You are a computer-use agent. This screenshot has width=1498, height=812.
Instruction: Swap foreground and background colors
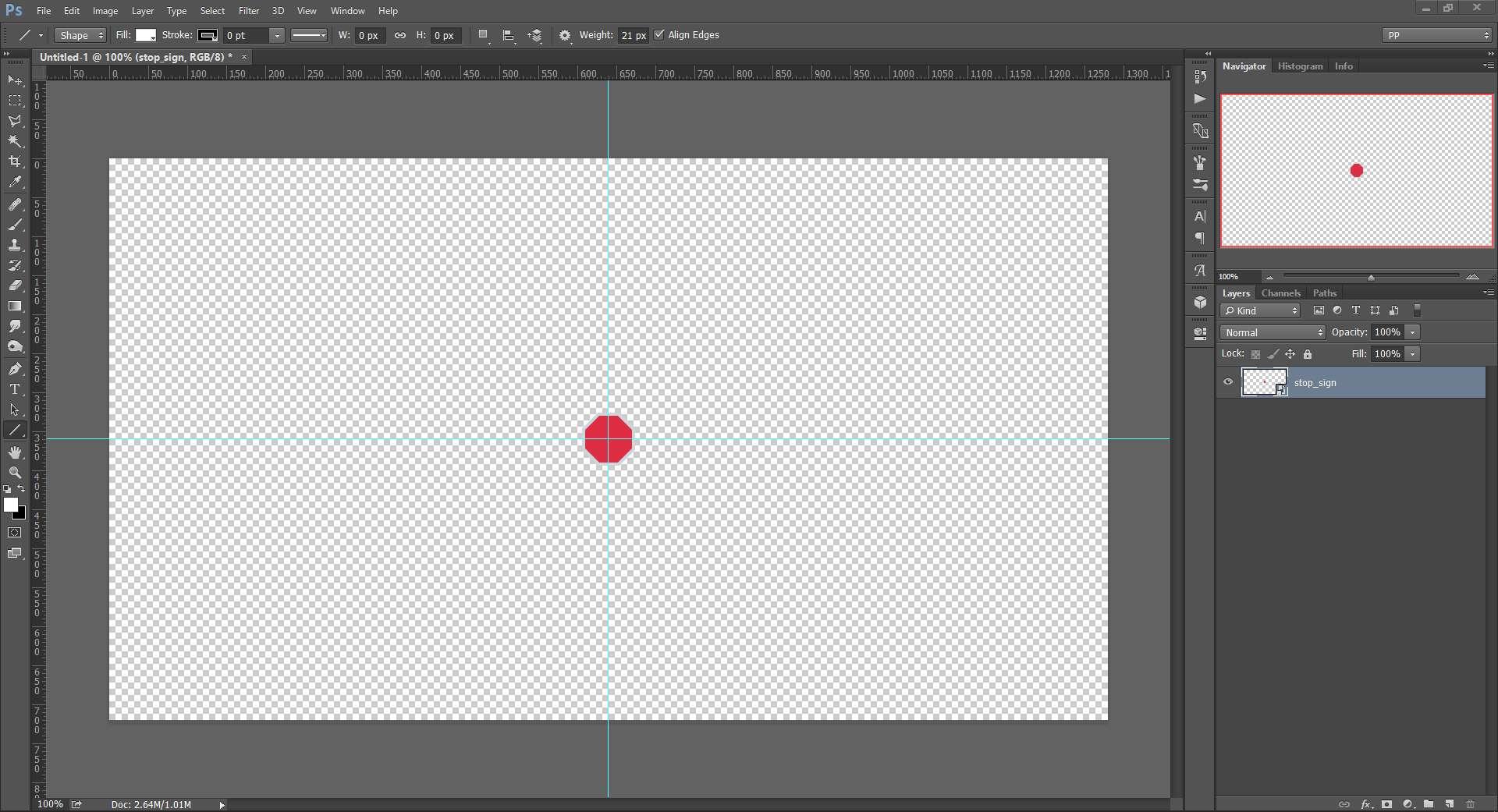[22, 489]
